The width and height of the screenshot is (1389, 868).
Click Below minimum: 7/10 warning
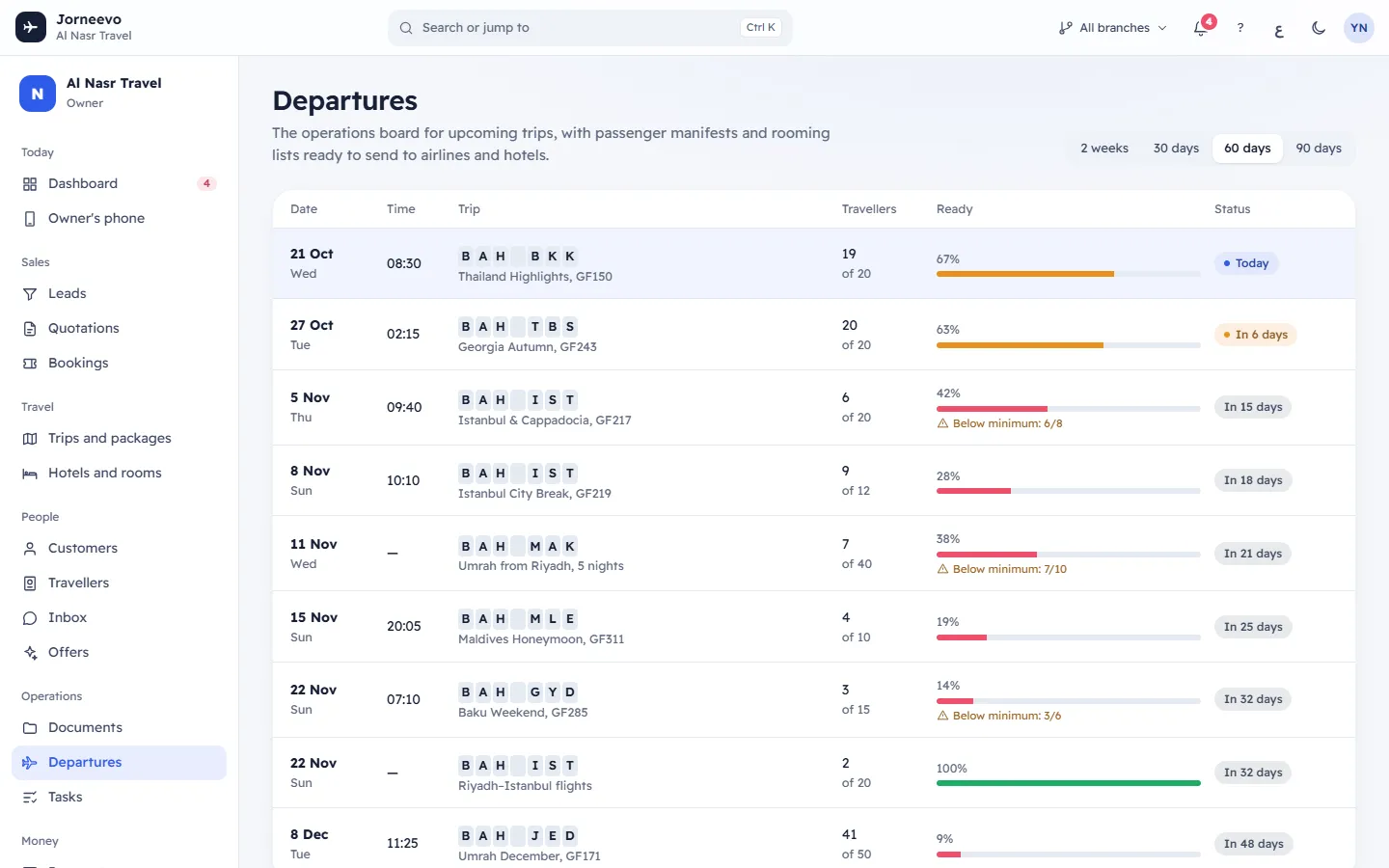pos(1002,569)
